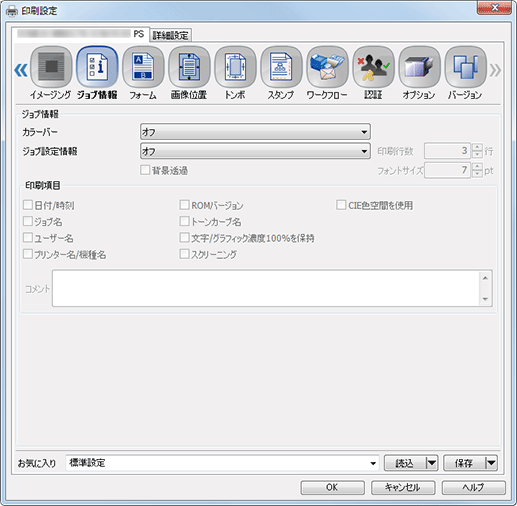
Task: Enable the トーンカーブ名 checkbox
Action: [x=184, y=221]
